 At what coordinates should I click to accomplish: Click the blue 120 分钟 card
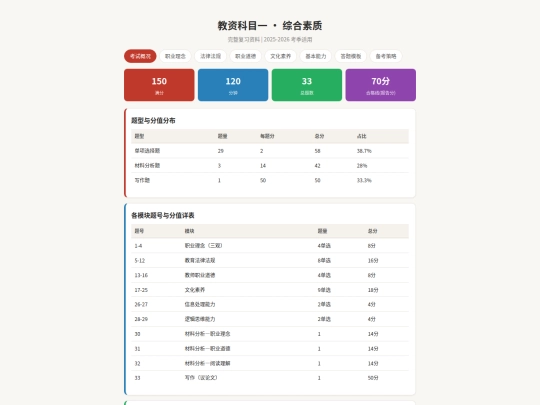click(x=233, y=85)
